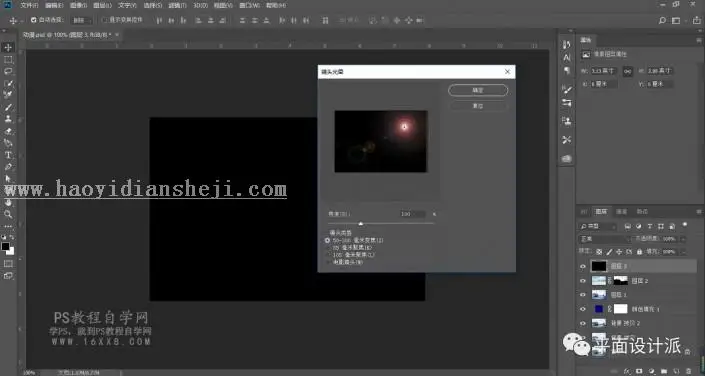Enable the 自动选择 auto-select checkbox
Image resolution: width=705 pixels, height=376 pixels.
pyautogui.click(x=34, y=20)
